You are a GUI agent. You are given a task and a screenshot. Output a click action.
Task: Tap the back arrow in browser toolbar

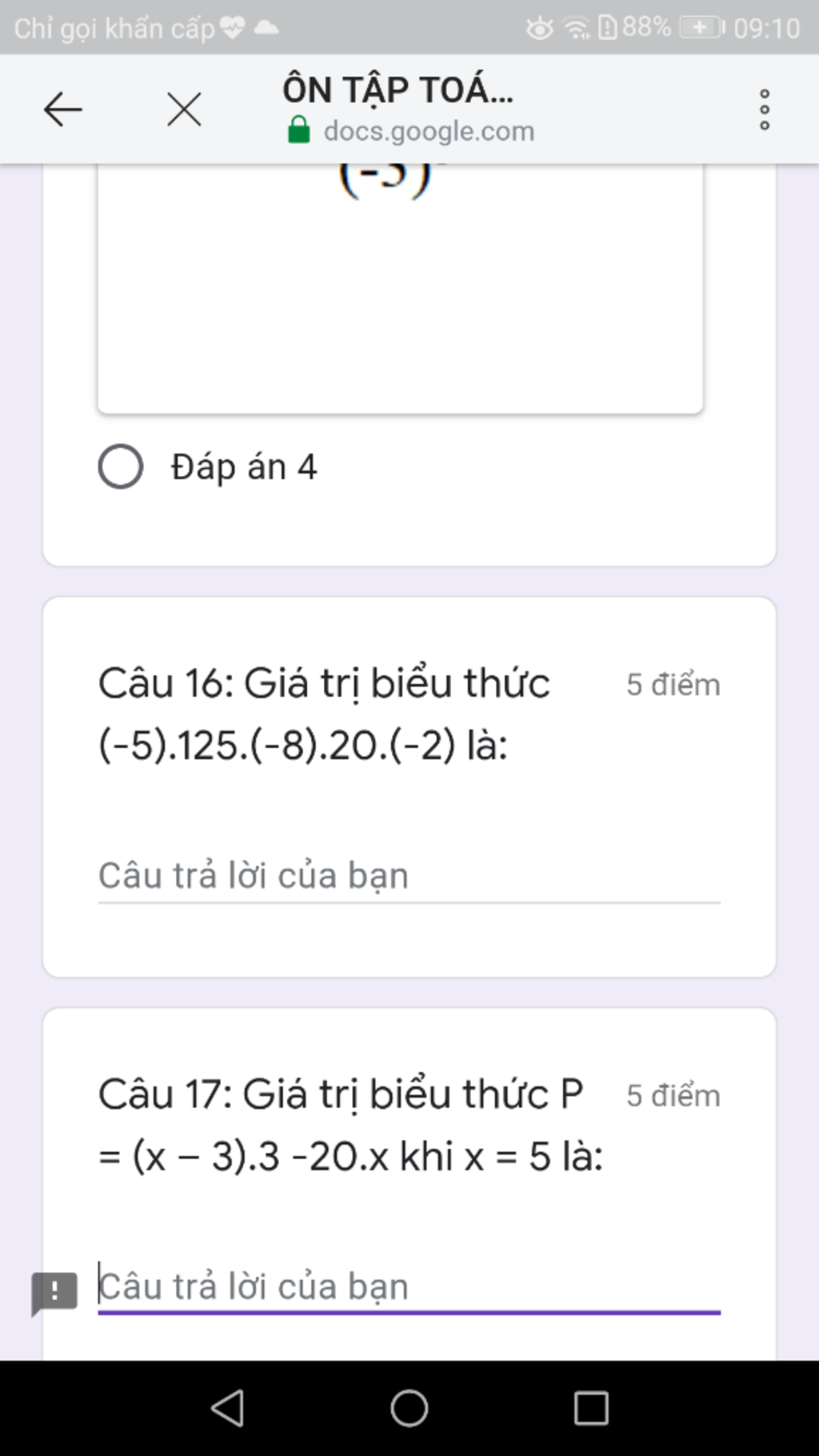coord(62,110)
